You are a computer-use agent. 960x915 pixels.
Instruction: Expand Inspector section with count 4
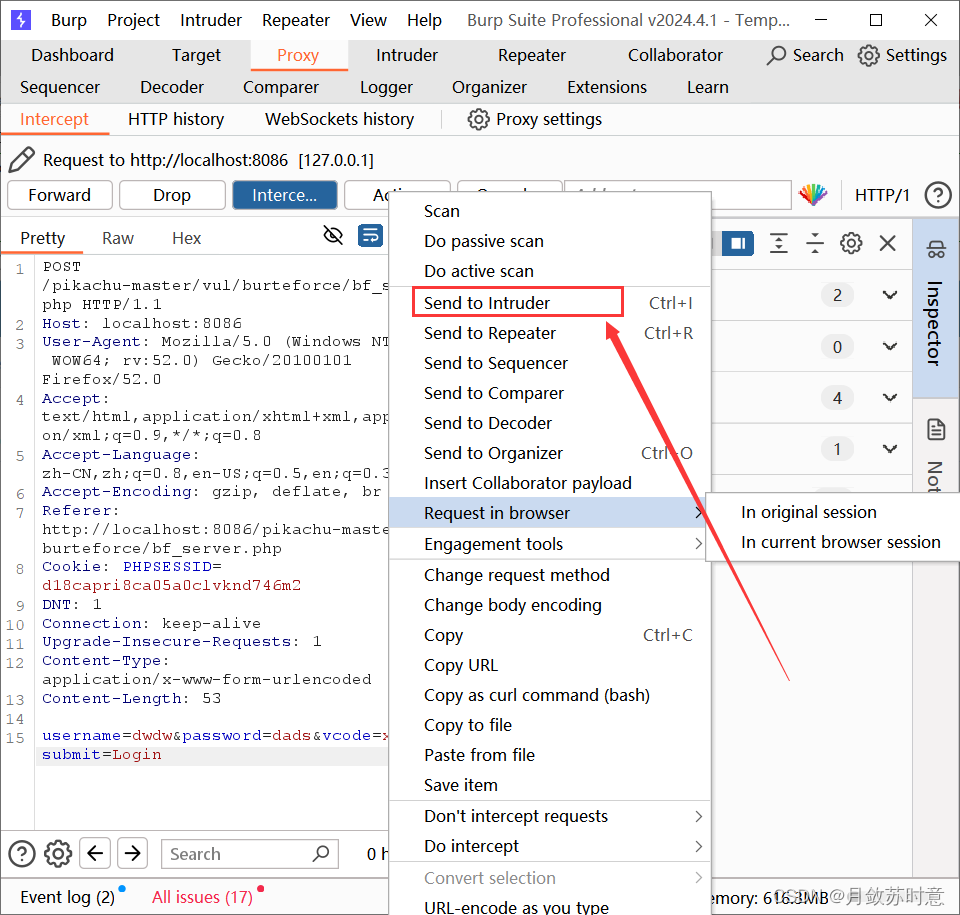click(890, 398)
